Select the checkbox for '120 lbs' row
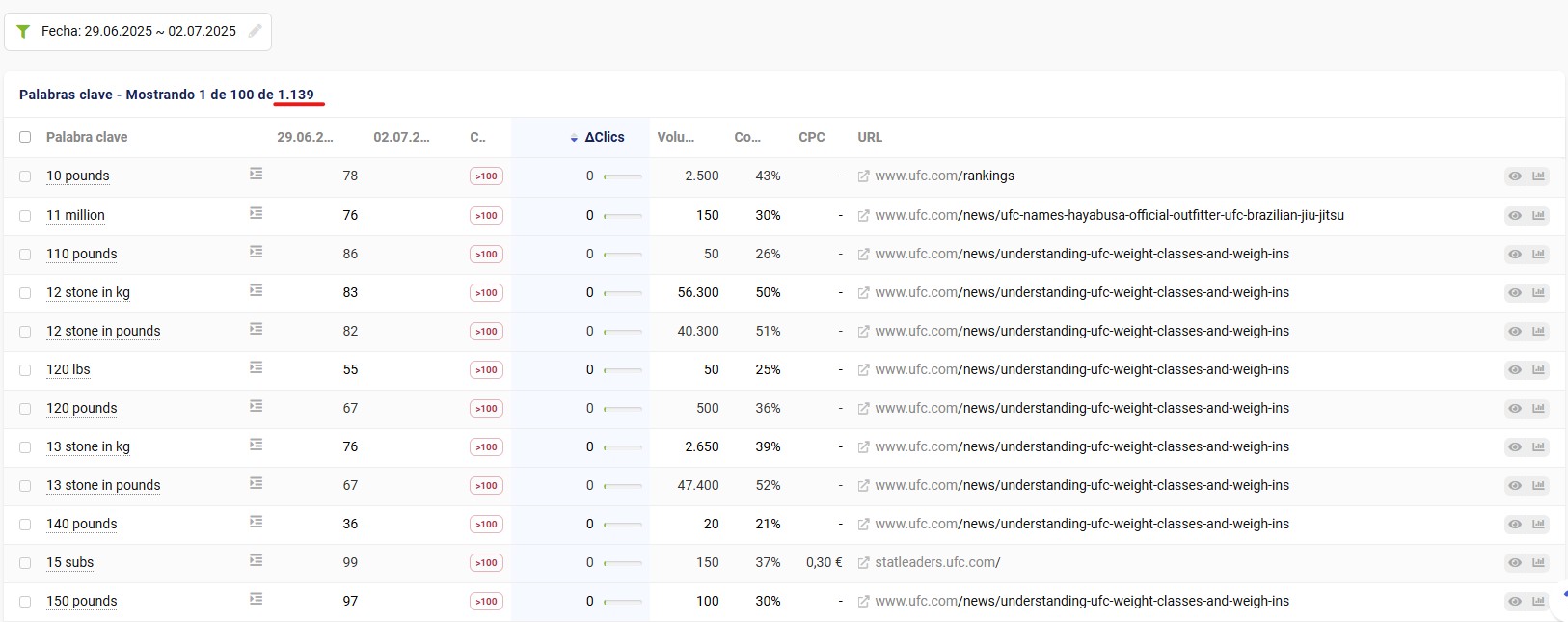This screenshot has height=622, width=1568. point(25,369)
